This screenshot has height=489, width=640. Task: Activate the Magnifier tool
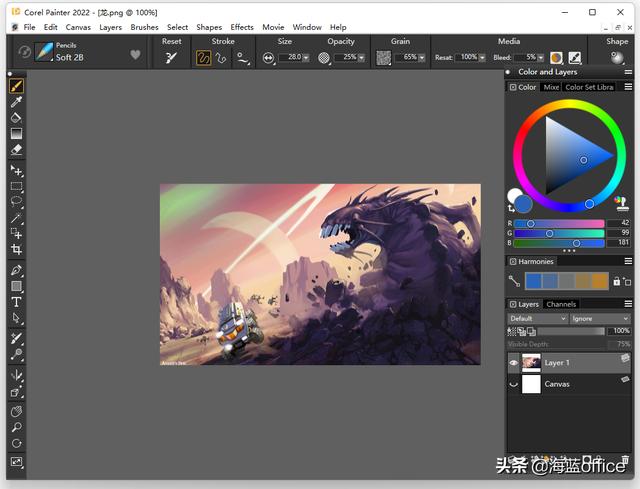pos(16,427)
